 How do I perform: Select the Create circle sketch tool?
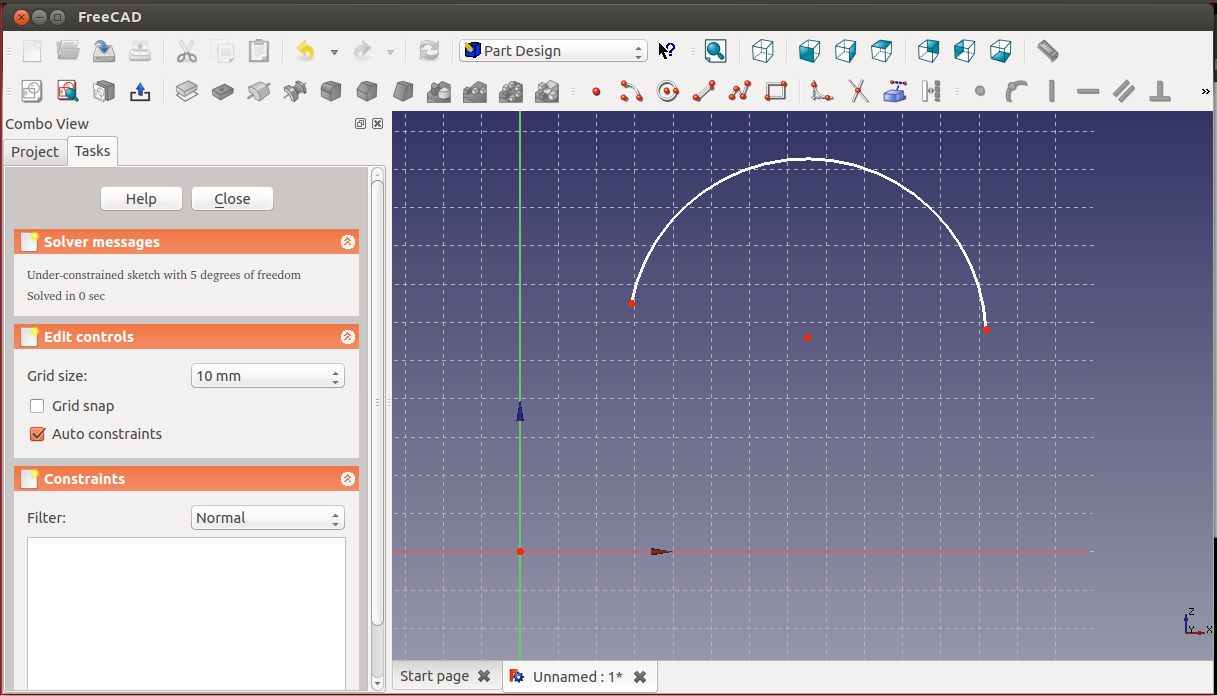click(667, 92)
